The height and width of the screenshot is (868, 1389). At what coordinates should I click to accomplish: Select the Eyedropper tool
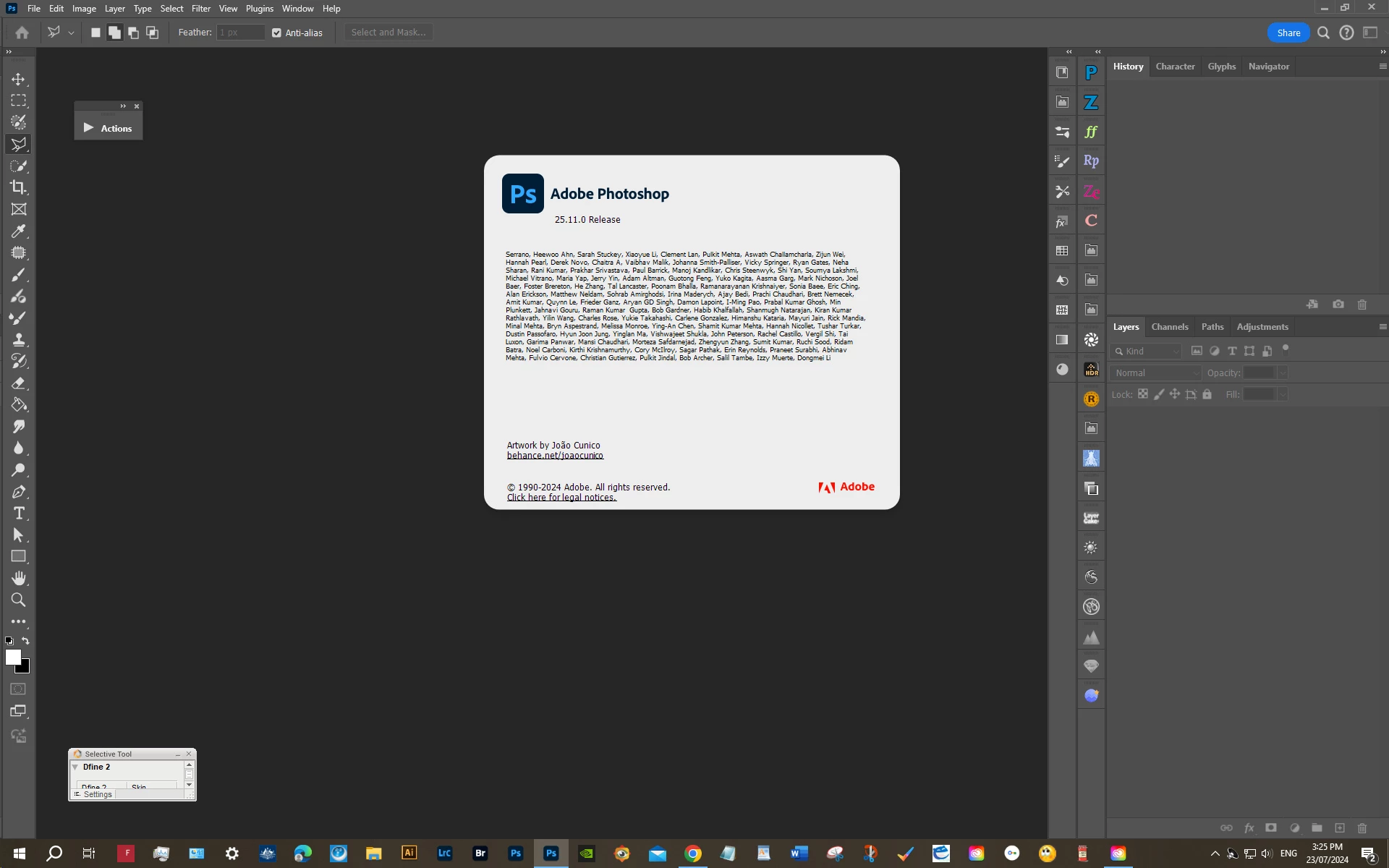click(19, 231)
